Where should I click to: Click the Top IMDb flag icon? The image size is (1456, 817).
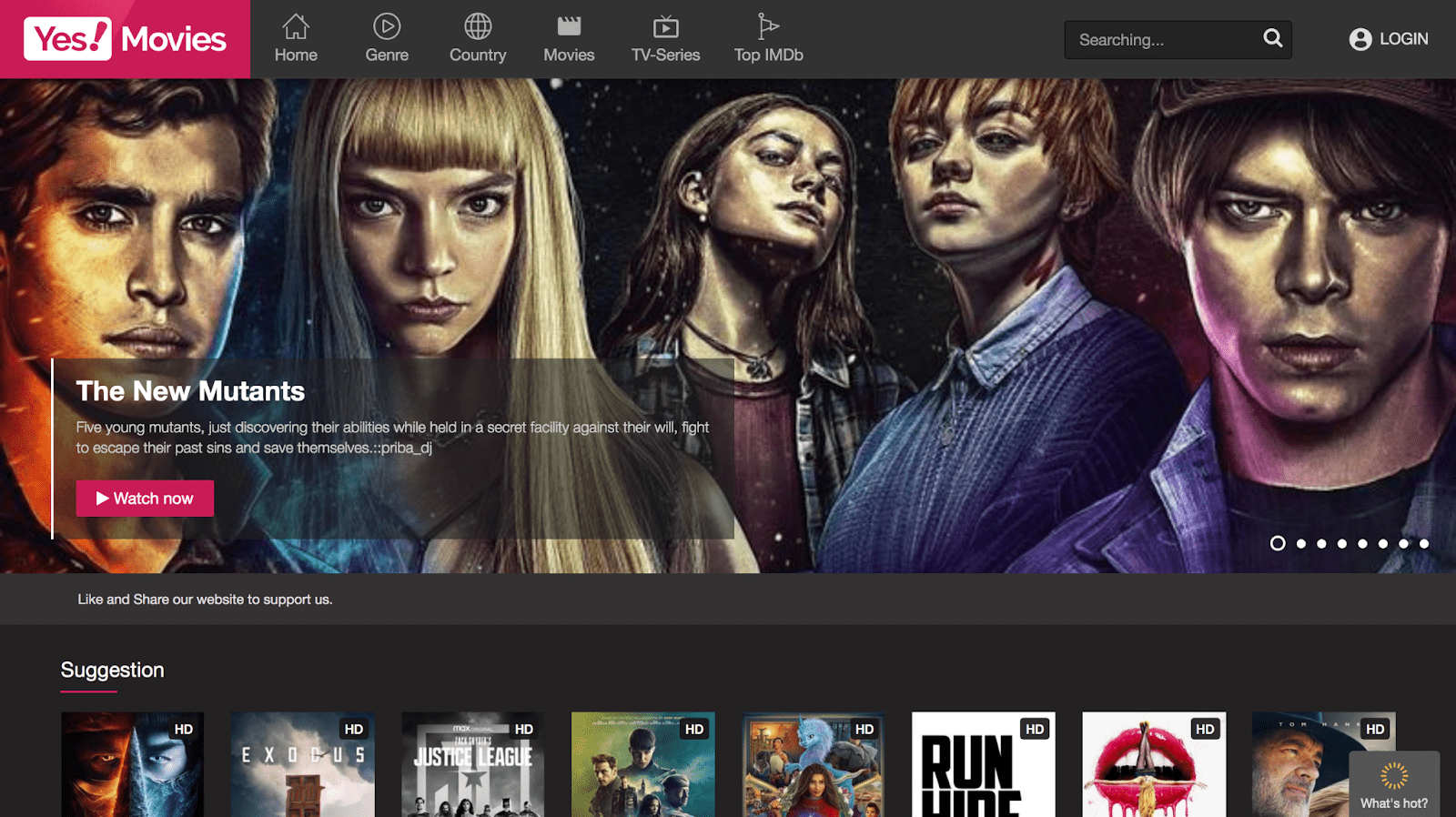tap(768, 26)
